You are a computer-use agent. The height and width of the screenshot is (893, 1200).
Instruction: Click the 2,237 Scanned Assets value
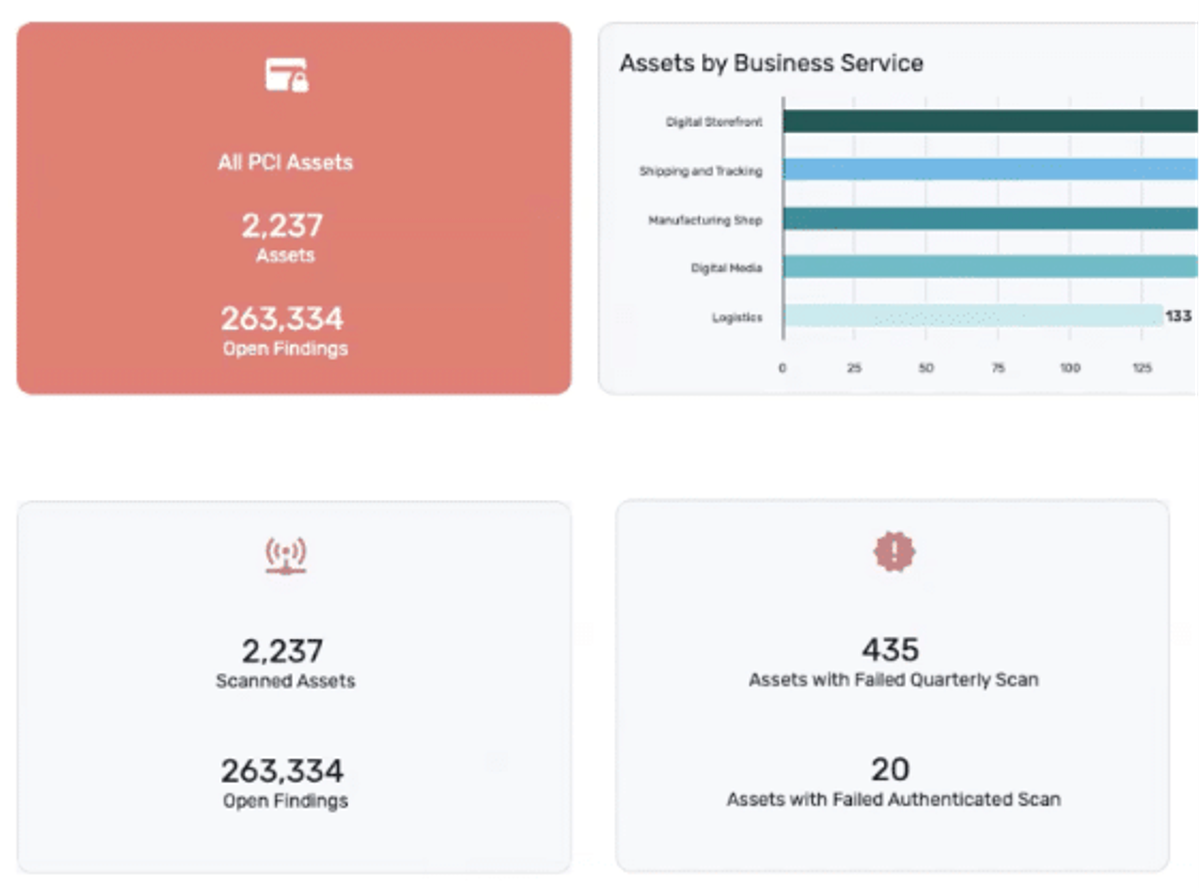coord(283,652)
